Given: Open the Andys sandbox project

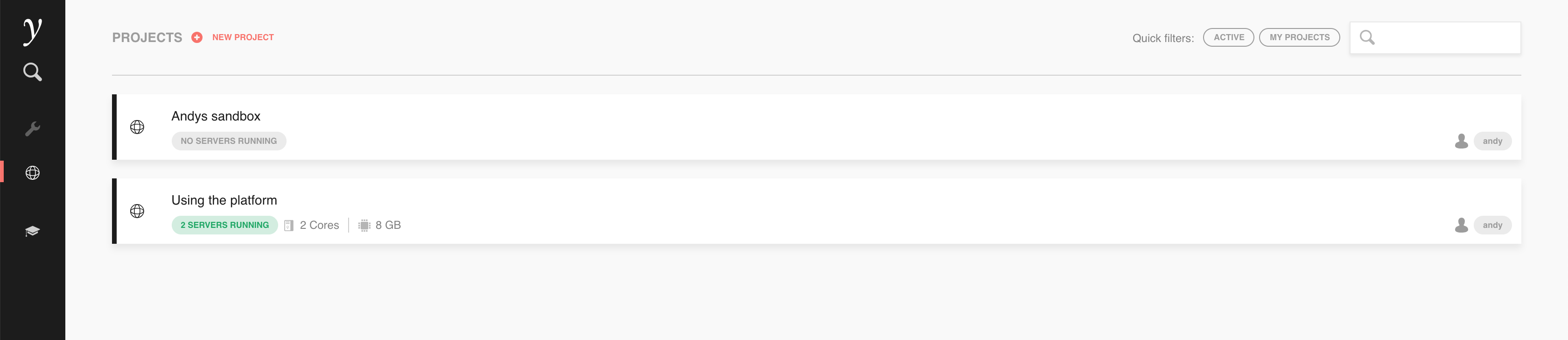Looking at the screenshot, I should tap(216, 116).
